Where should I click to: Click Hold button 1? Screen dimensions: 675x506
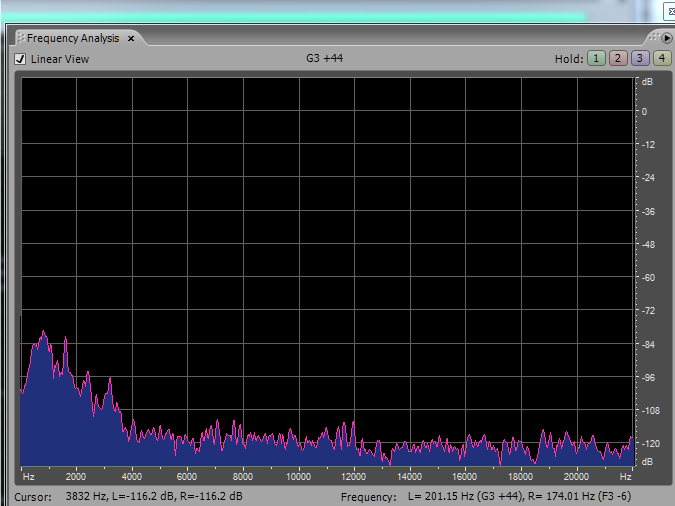coord(596,59)
